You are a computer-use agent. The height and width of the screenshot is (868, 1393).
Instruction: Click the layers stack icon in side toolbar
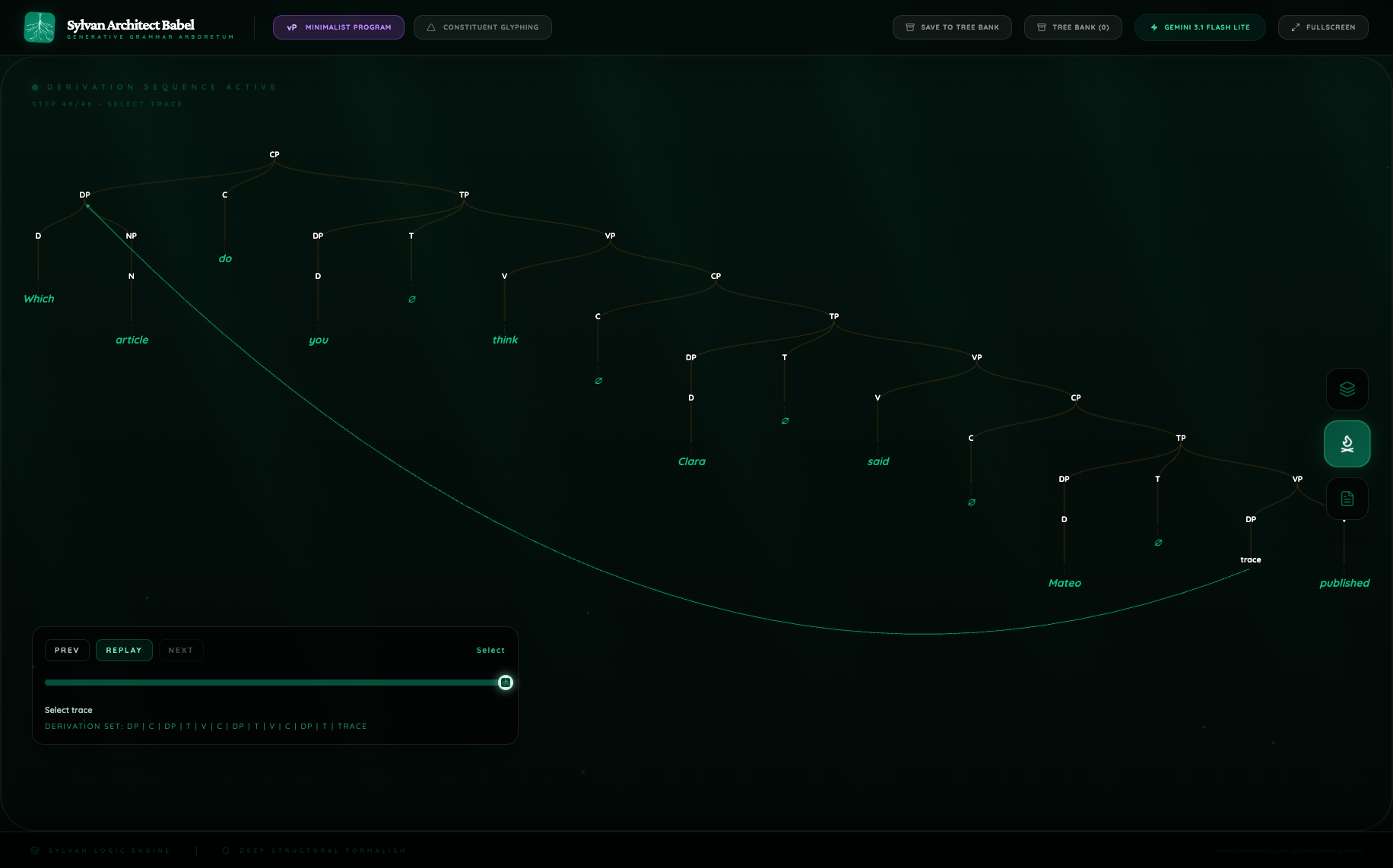pos(1347,389)
